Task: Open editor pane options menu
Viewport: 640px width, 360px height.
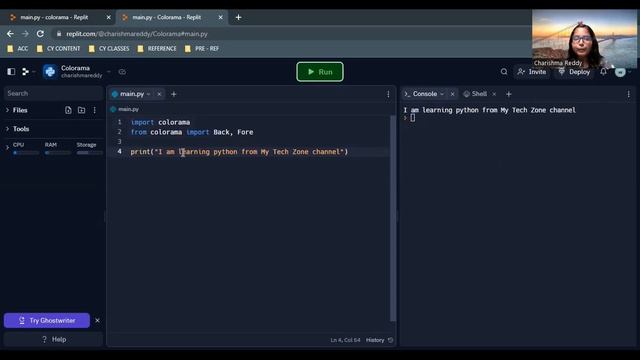Action: 388,94
